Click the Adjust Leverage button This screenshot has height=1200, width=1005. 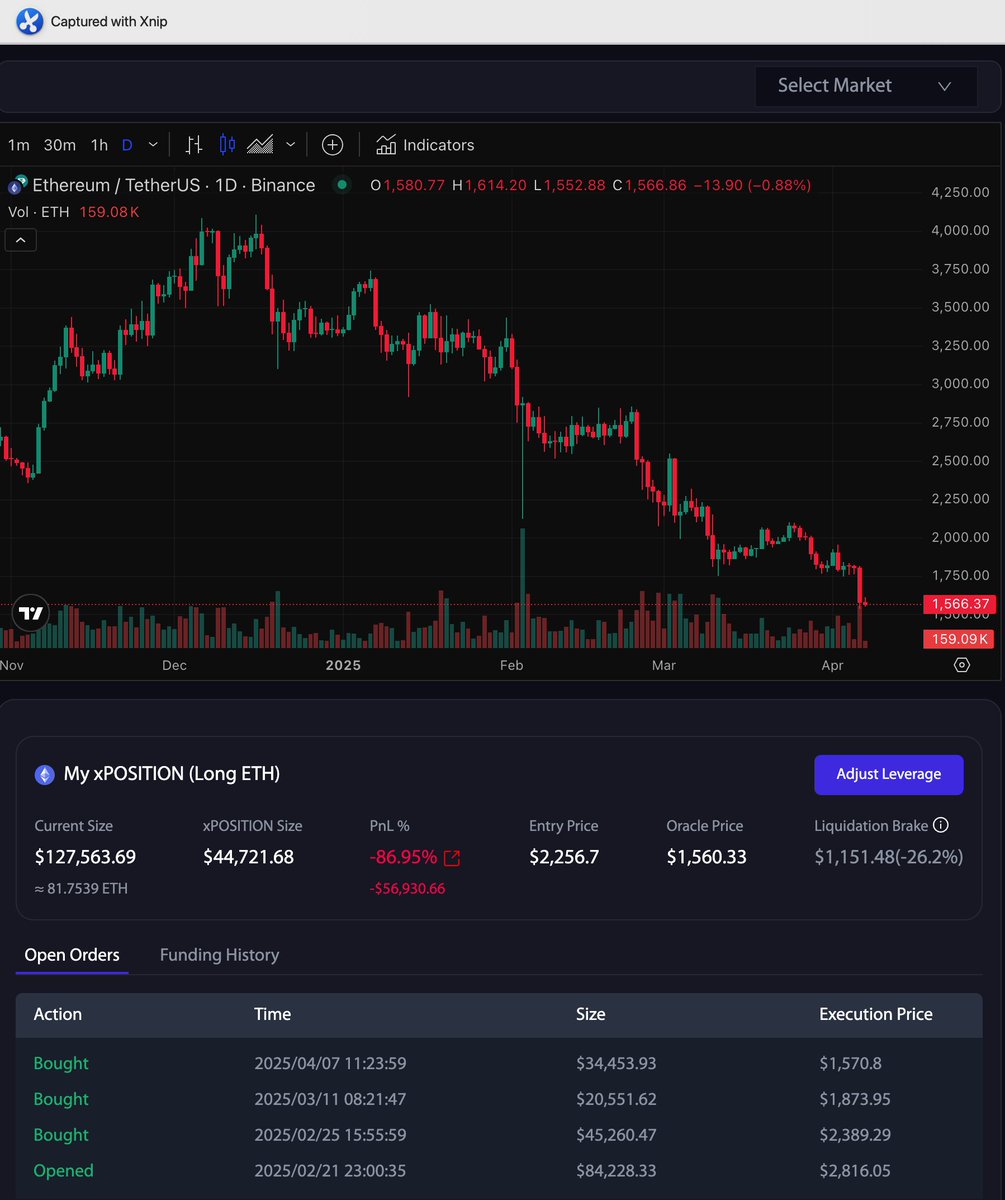pos(889,774)
